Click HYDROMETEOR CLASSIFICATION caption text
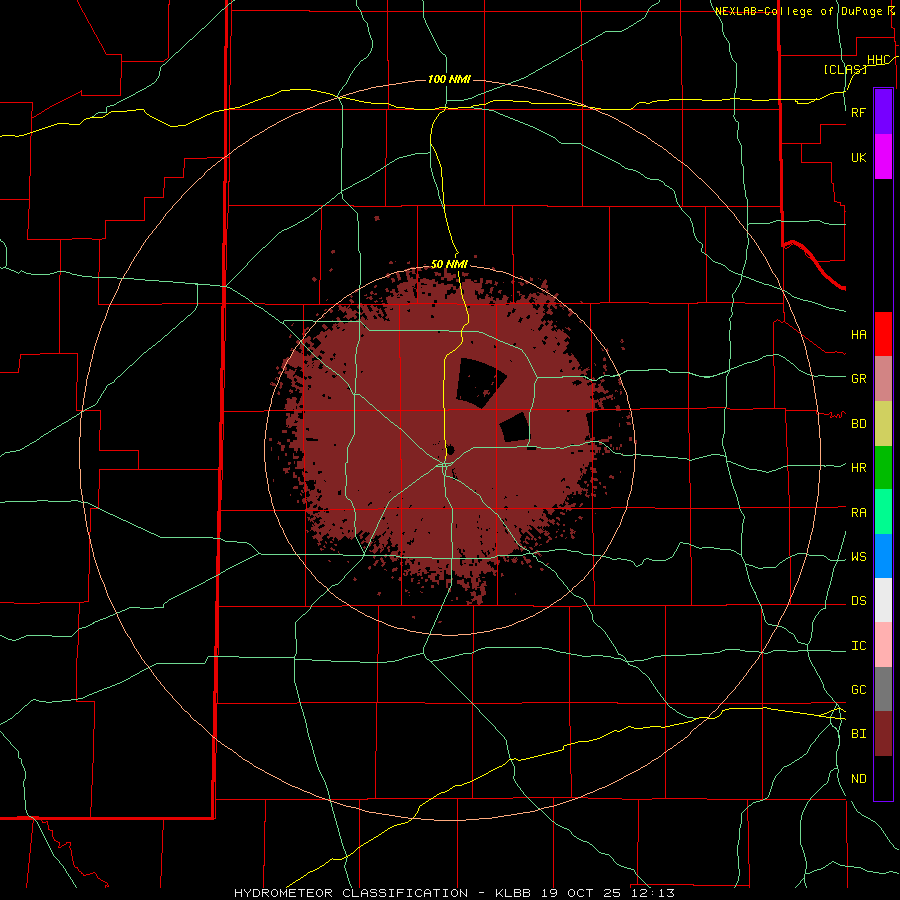 (x=351, y=893)
